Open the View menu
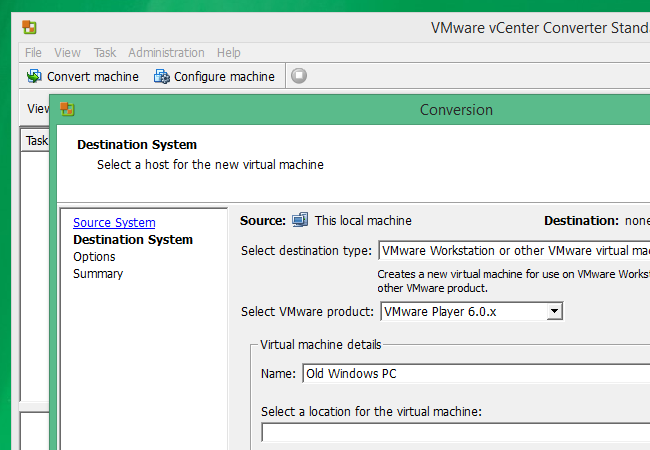Viewport: 650px width, 450px height. [x=67, y=53]
